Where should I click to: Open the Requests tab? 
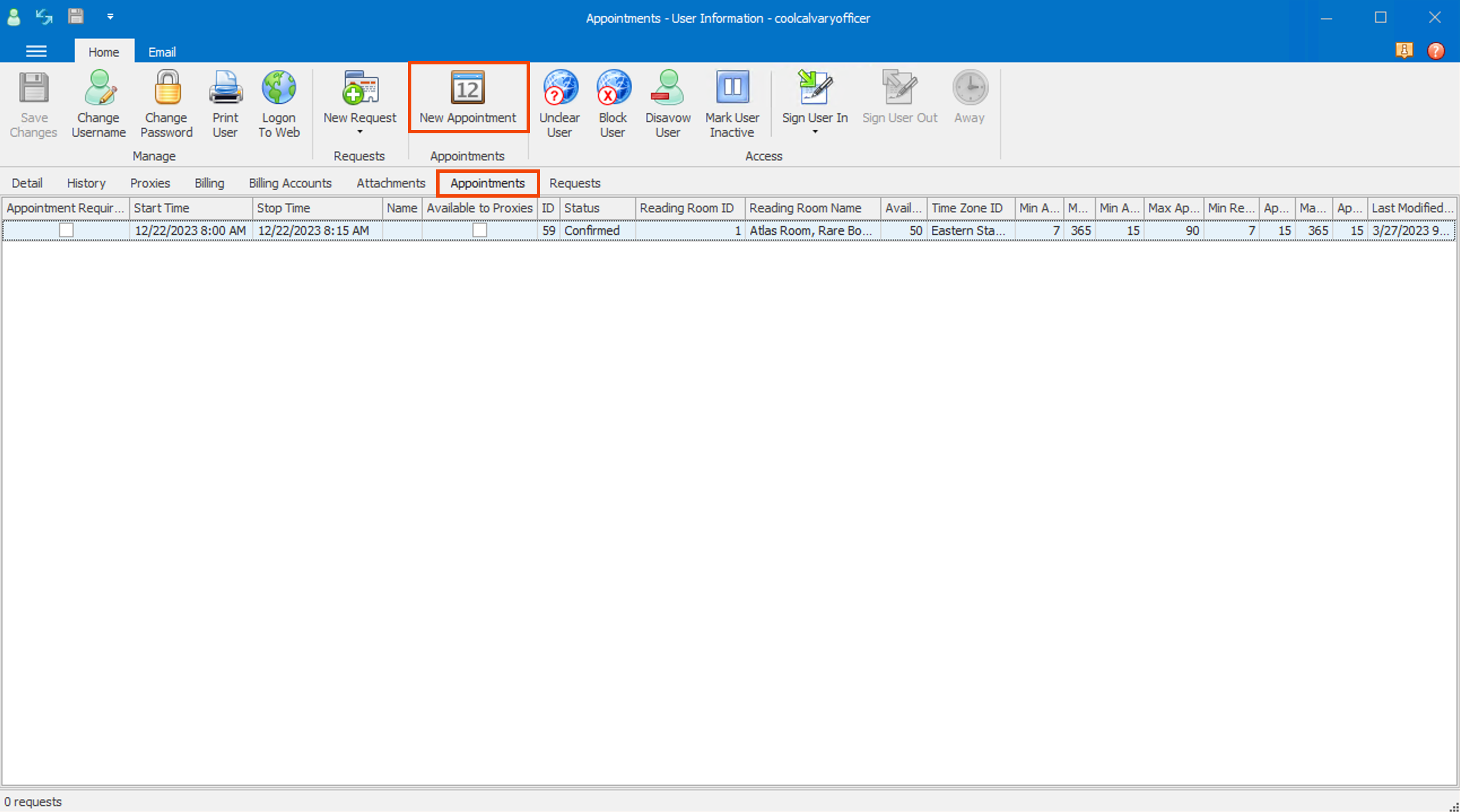click(x=574, y=184)
